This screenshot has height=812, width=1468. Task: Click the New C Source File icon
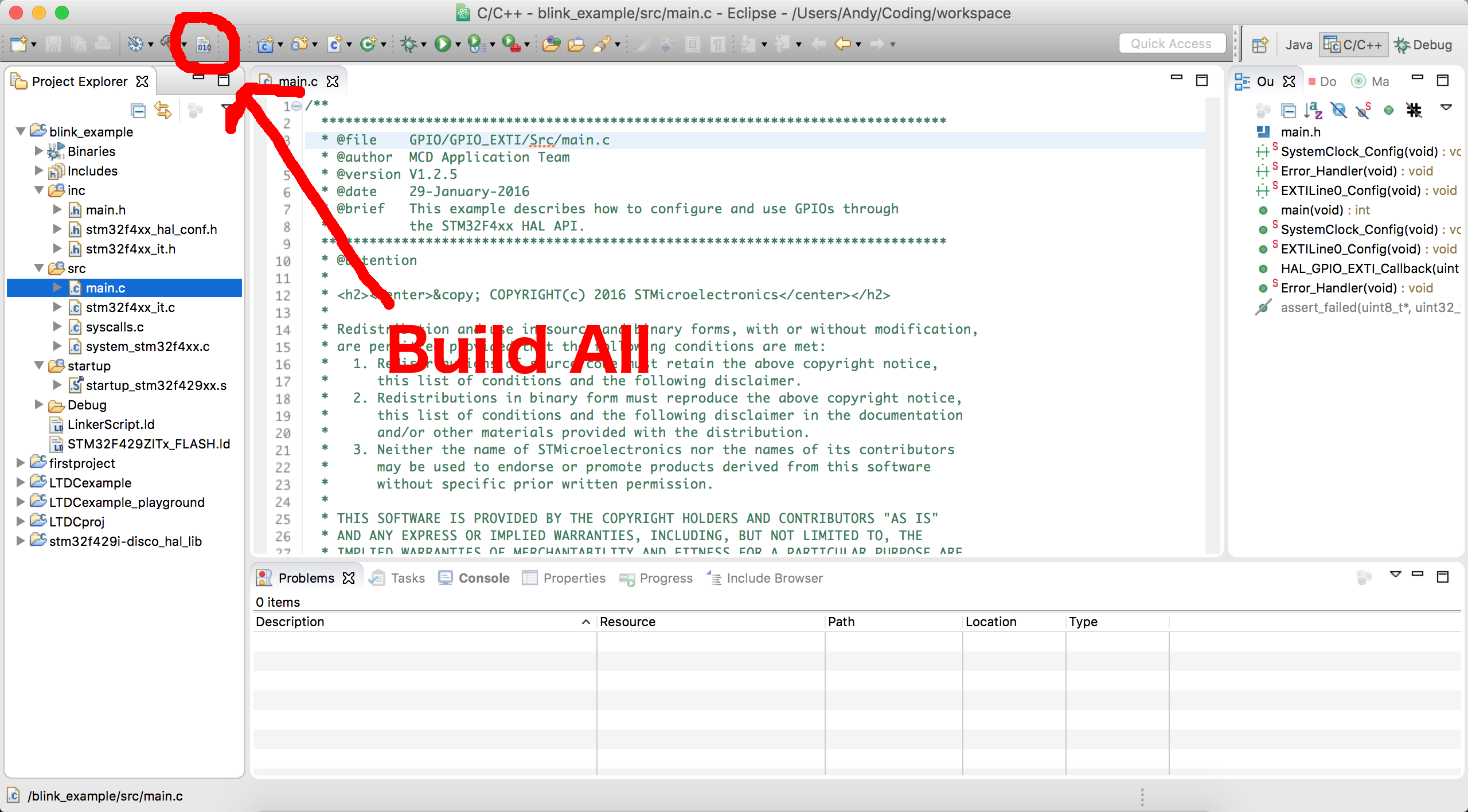pyautogui.click(x=335, y=44)
